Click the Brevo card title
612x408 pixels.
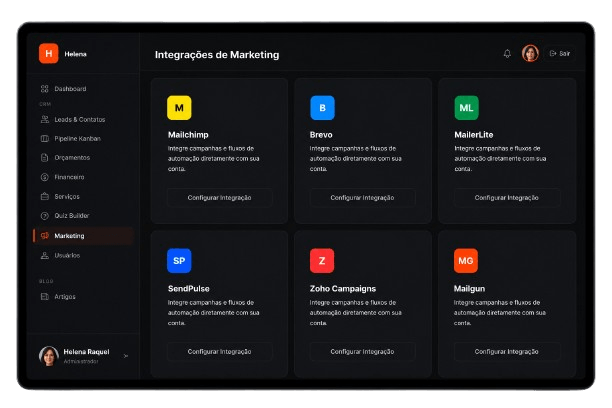(x=321, y=135)
